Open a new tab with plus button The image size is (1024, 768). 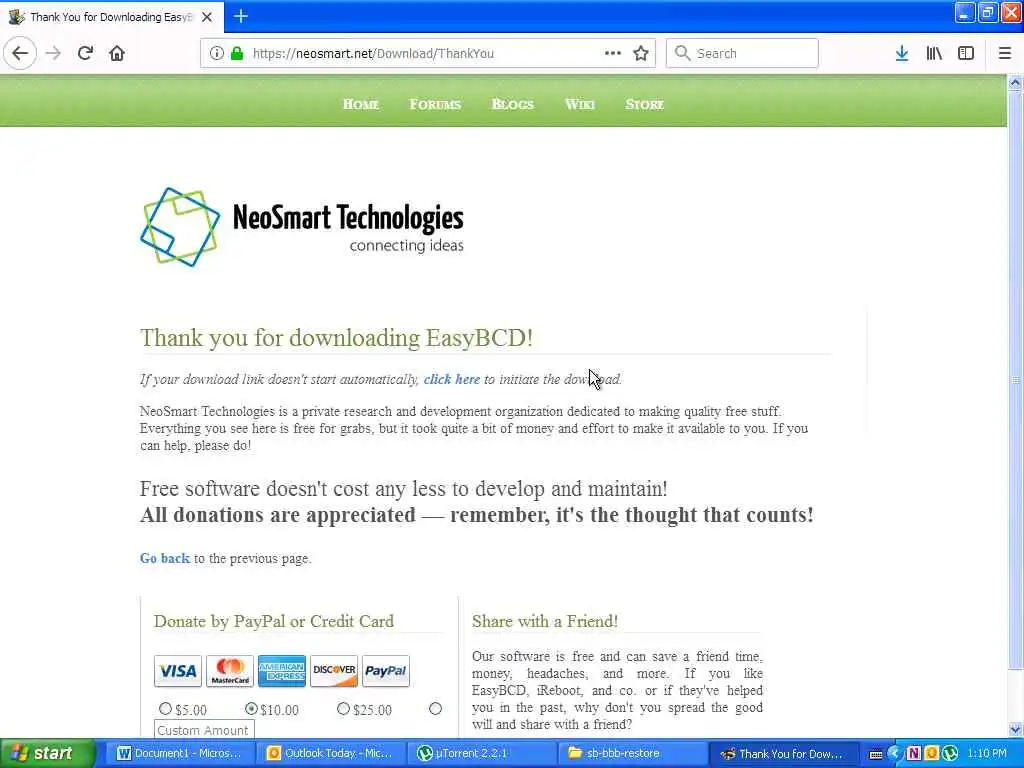coord(241,16)
